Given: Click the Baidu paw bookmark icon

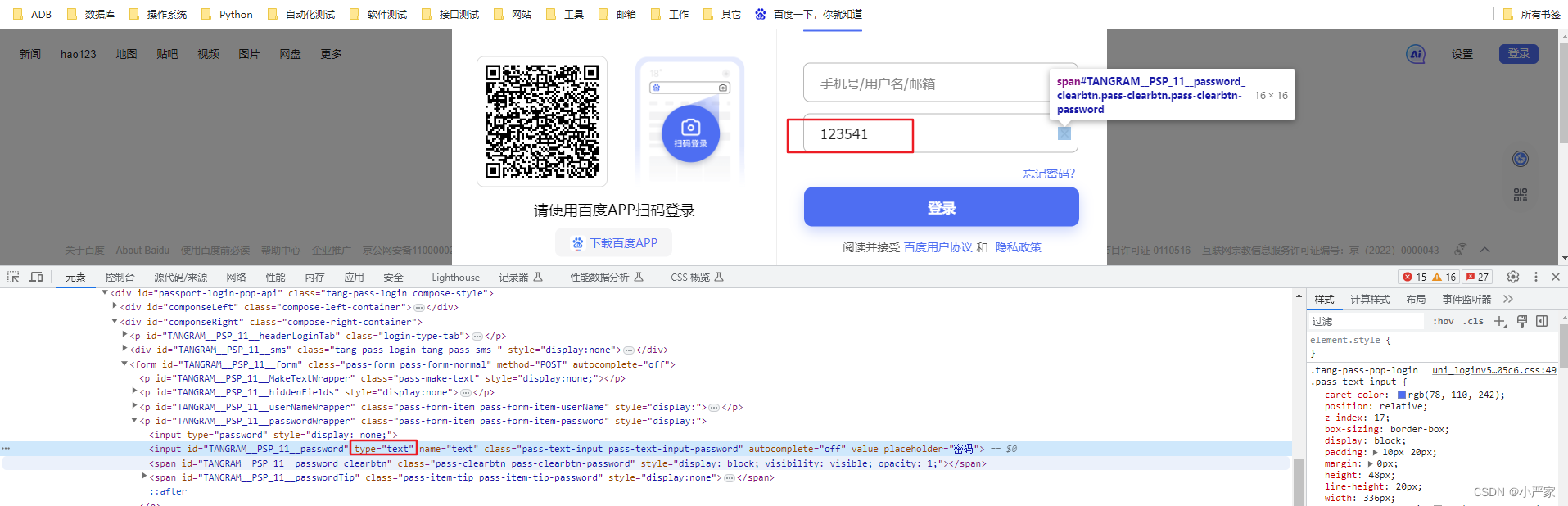Looking at the screenshot, I should pos(761,14).
